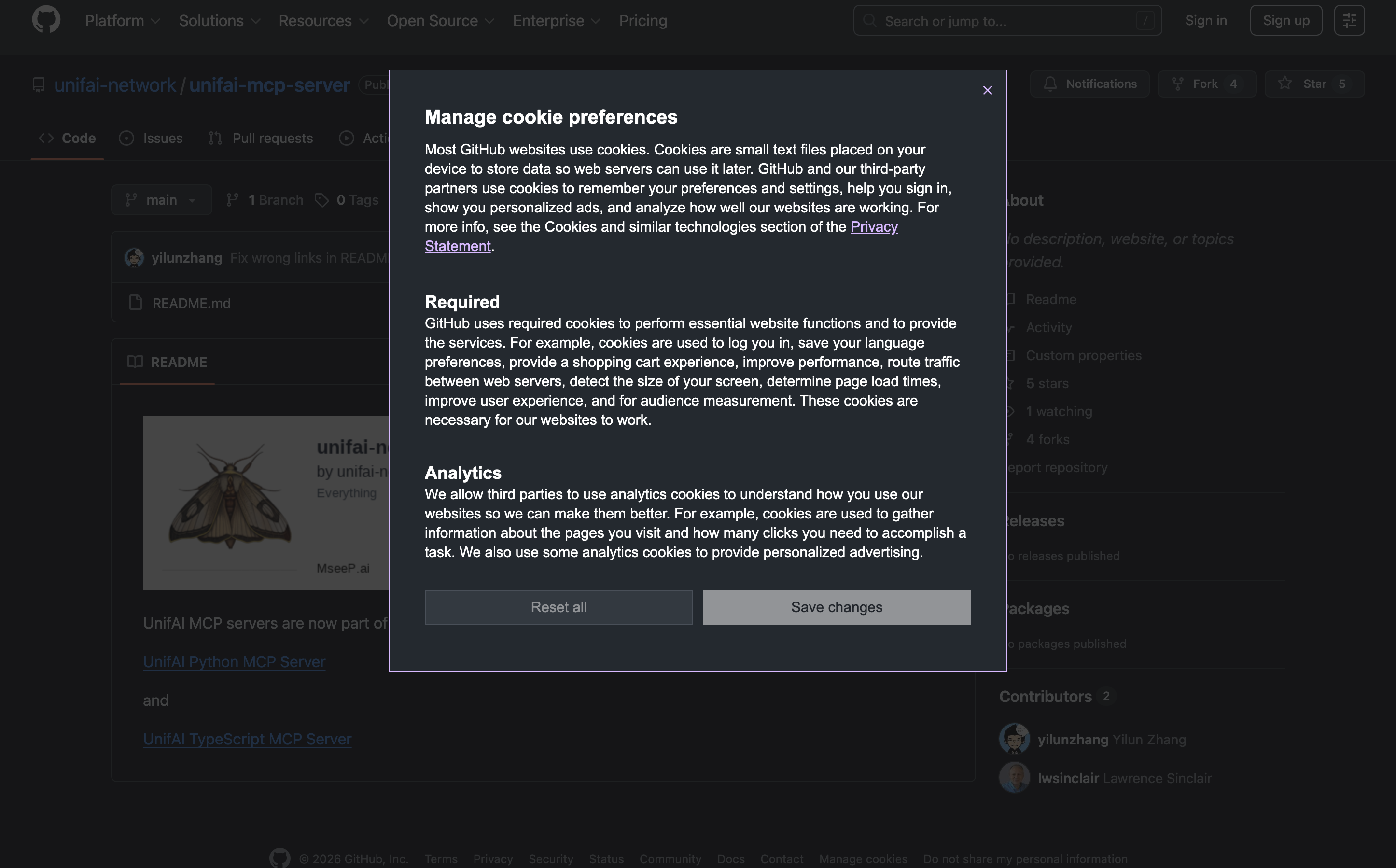Click the Search or jump to field
This screenshot has width=1396, height=868.
(1007, 21)
